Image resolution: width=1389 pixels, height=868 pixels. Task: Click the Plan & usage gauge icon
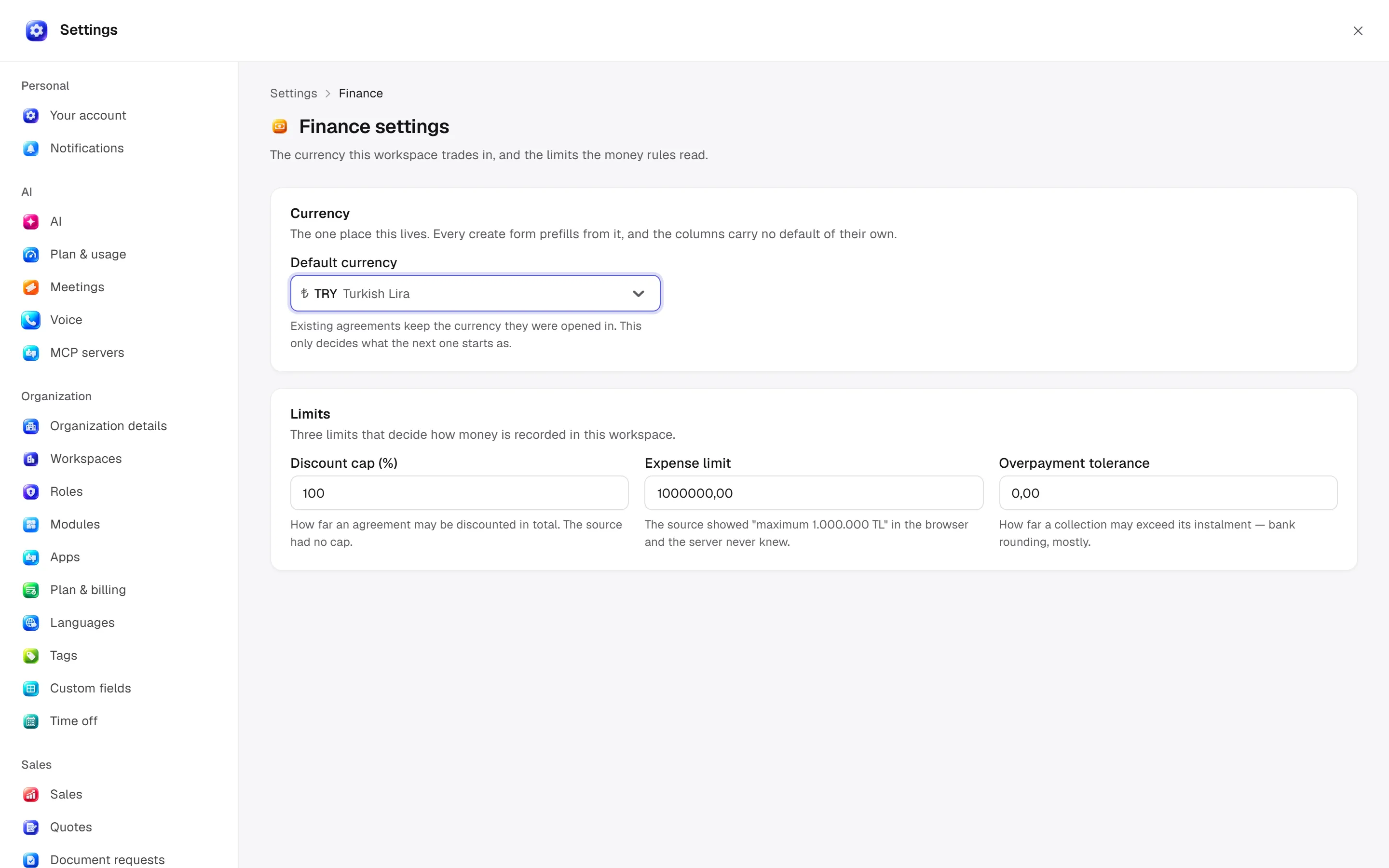click(31, 254)
